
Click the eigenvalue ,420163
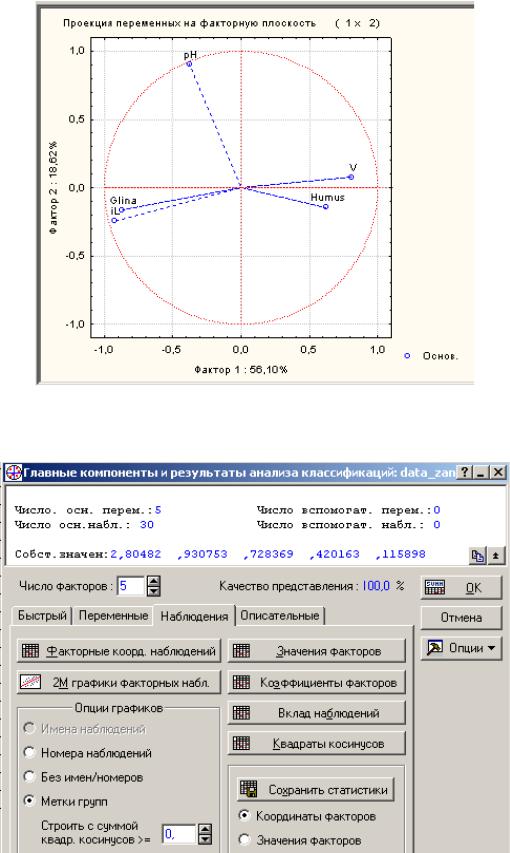point(335,554)
